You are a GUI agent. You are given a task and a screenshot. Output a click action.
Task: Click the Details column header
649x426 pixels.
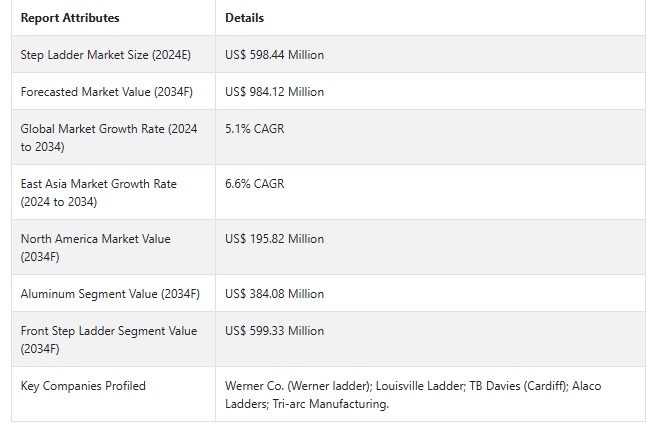coord(245,18)
